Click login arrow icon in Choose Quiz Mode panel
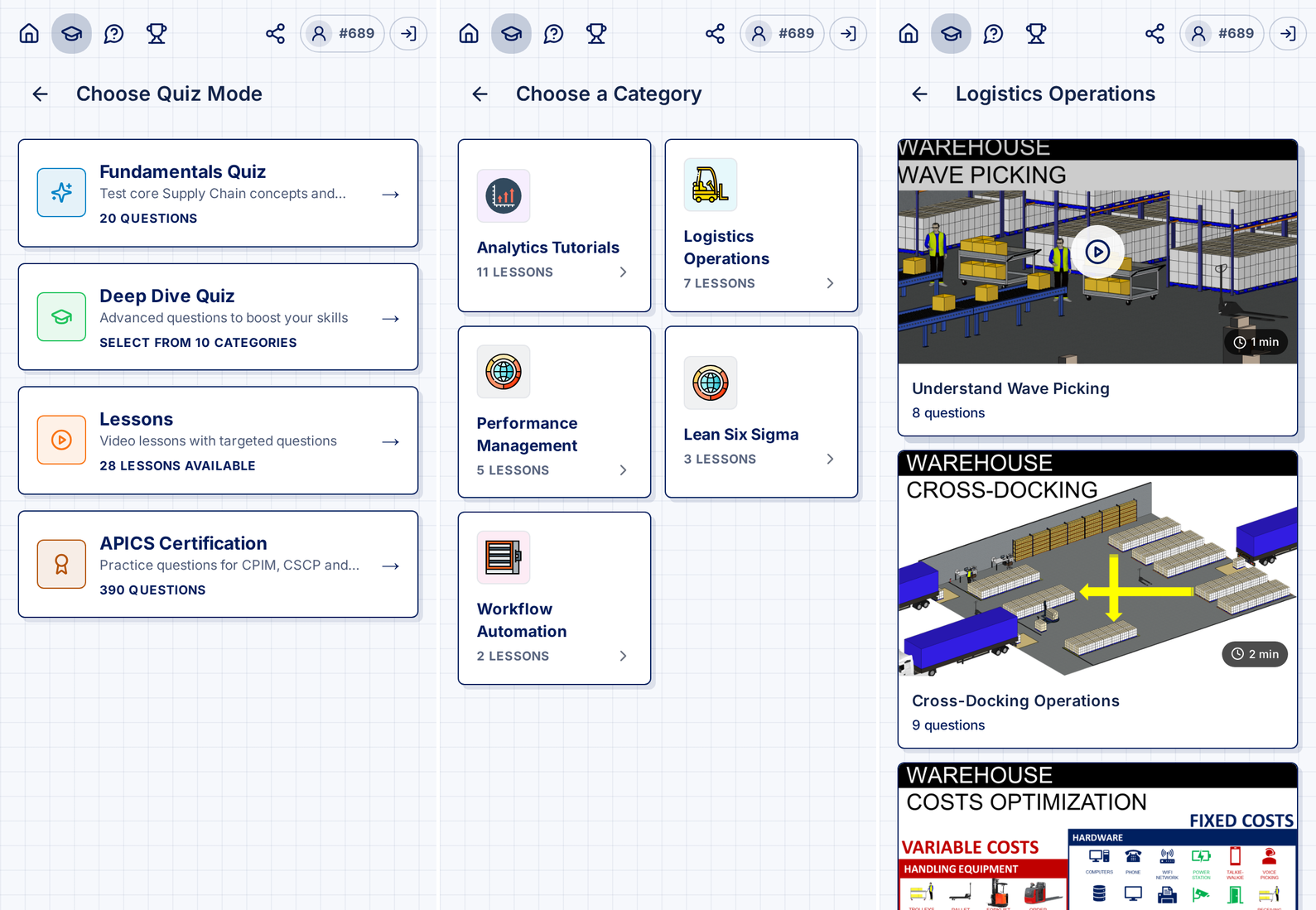 (409, 33)
